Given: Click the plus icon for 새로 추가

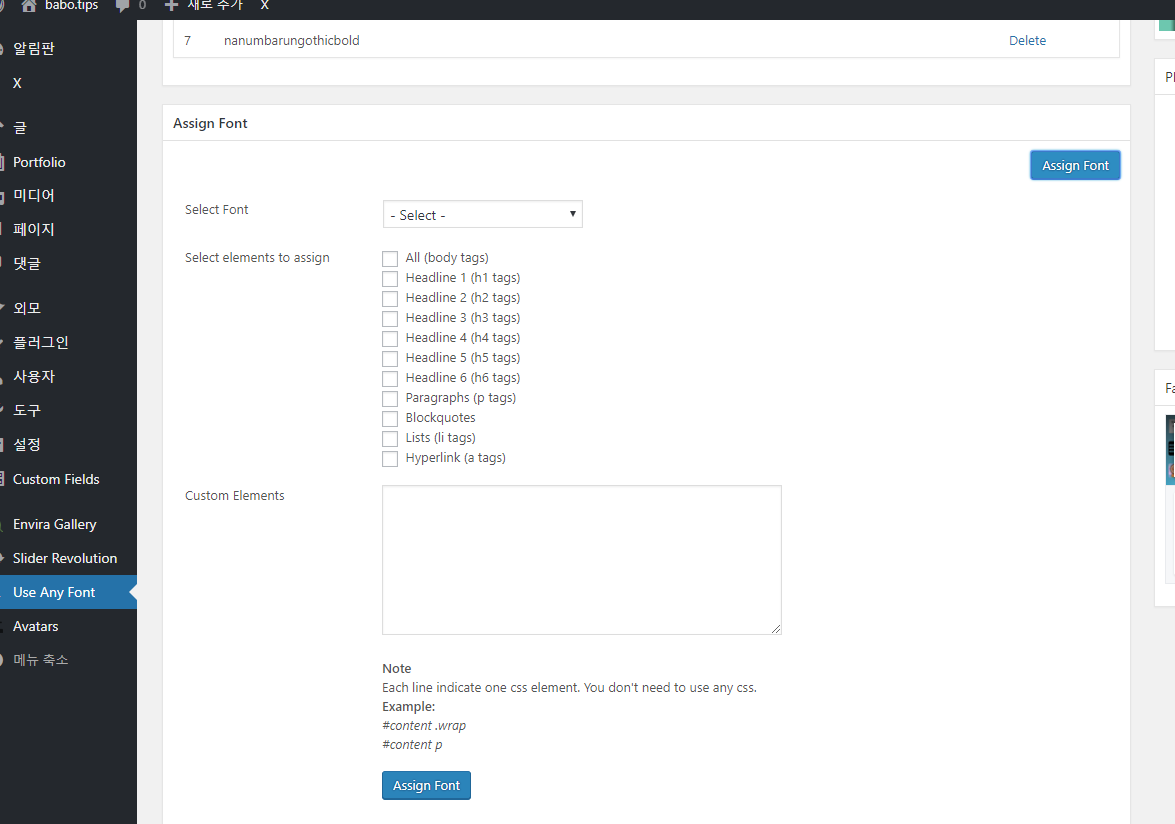Looking at the screenshot, I should (171, 6).
